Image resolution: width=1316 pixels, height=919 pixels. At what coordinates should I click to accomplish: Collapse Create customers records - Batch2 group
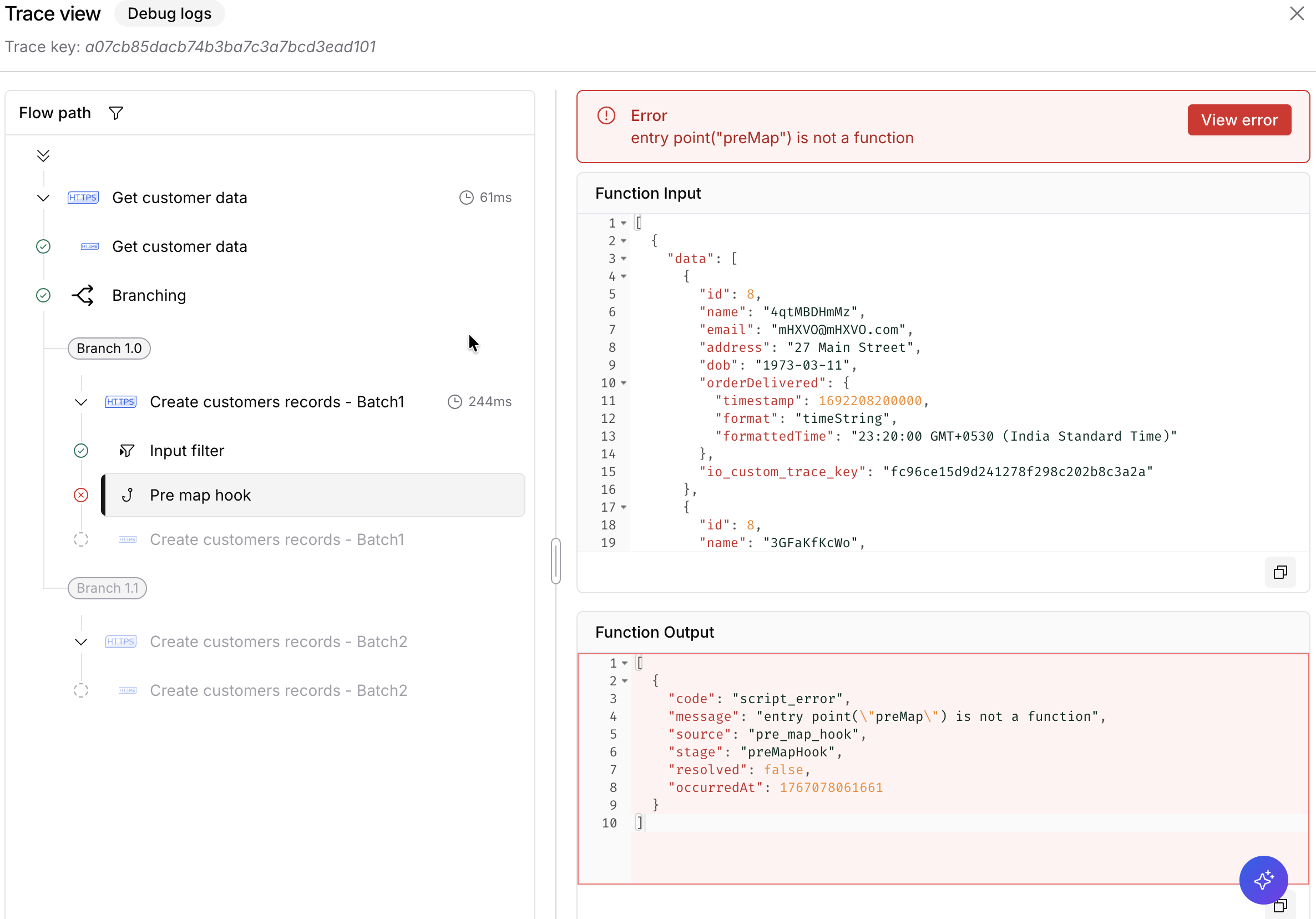tap(81, 642)
